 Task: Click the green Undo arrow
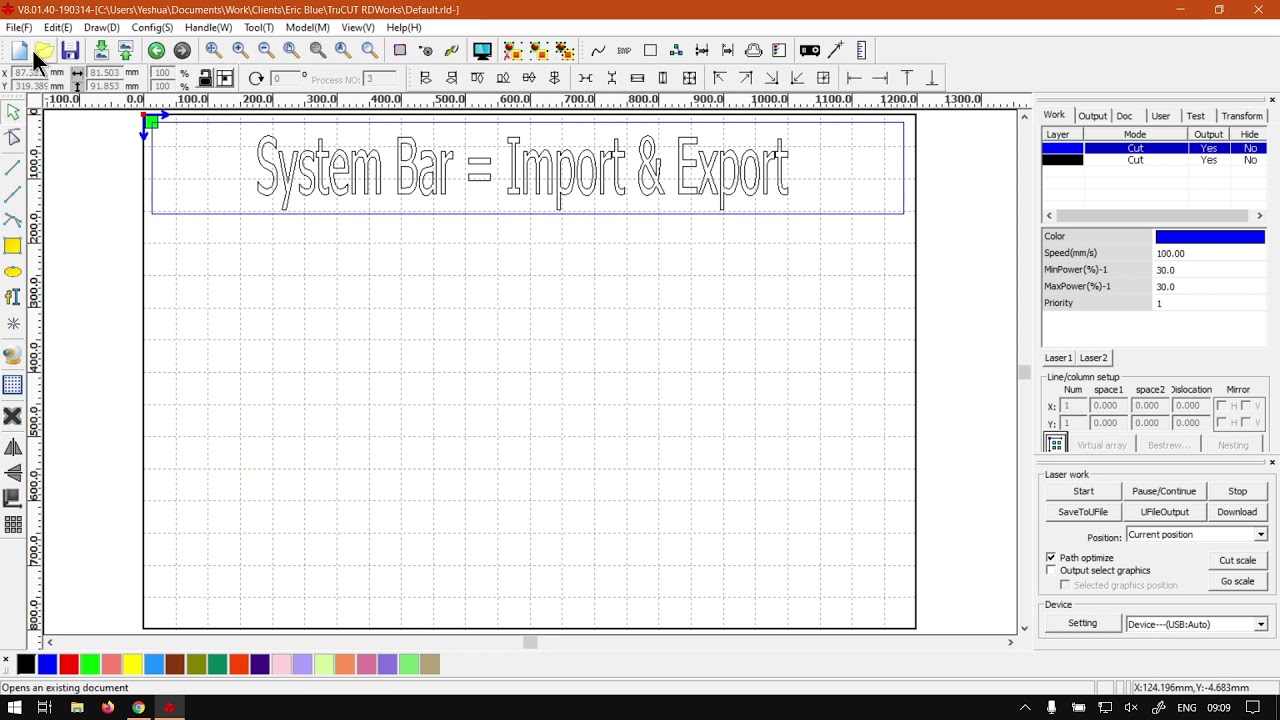coord(157,51)
